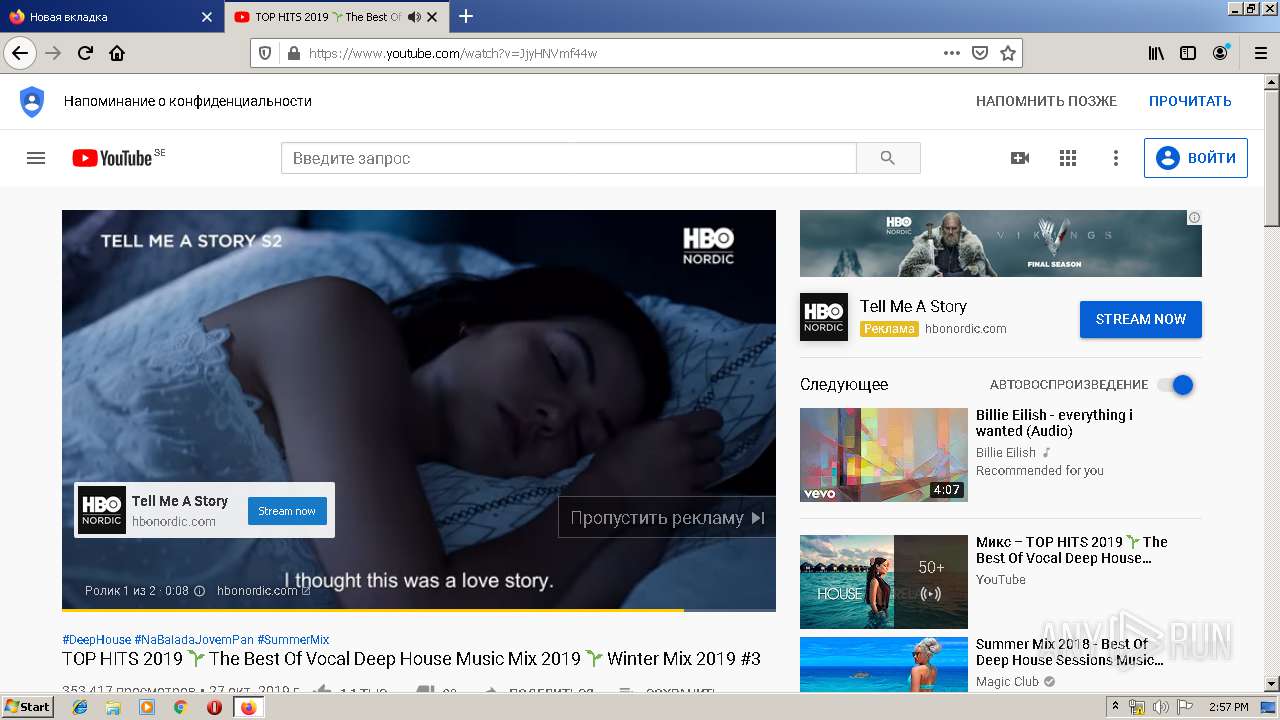Open a new tab with plus button
The image size is (1280, 720).
466,16
